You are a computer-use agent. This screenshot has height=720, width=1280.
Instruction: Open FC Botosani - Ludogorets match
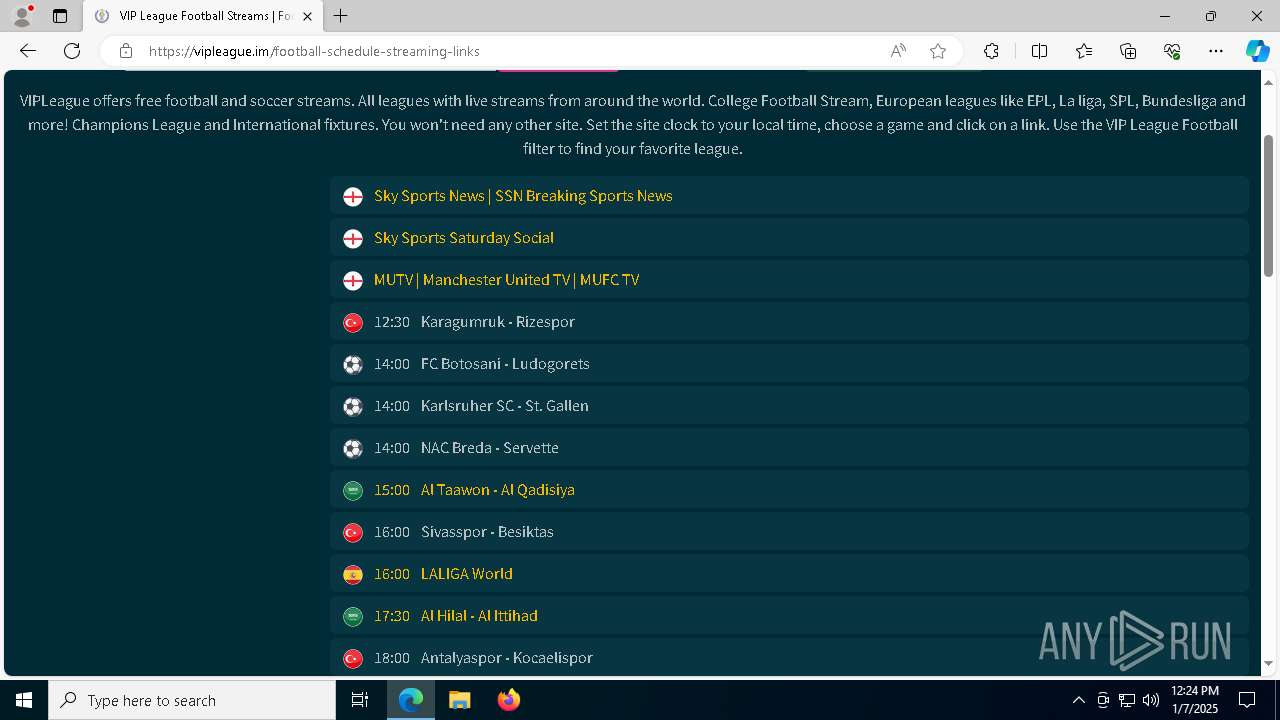[505, 364]
